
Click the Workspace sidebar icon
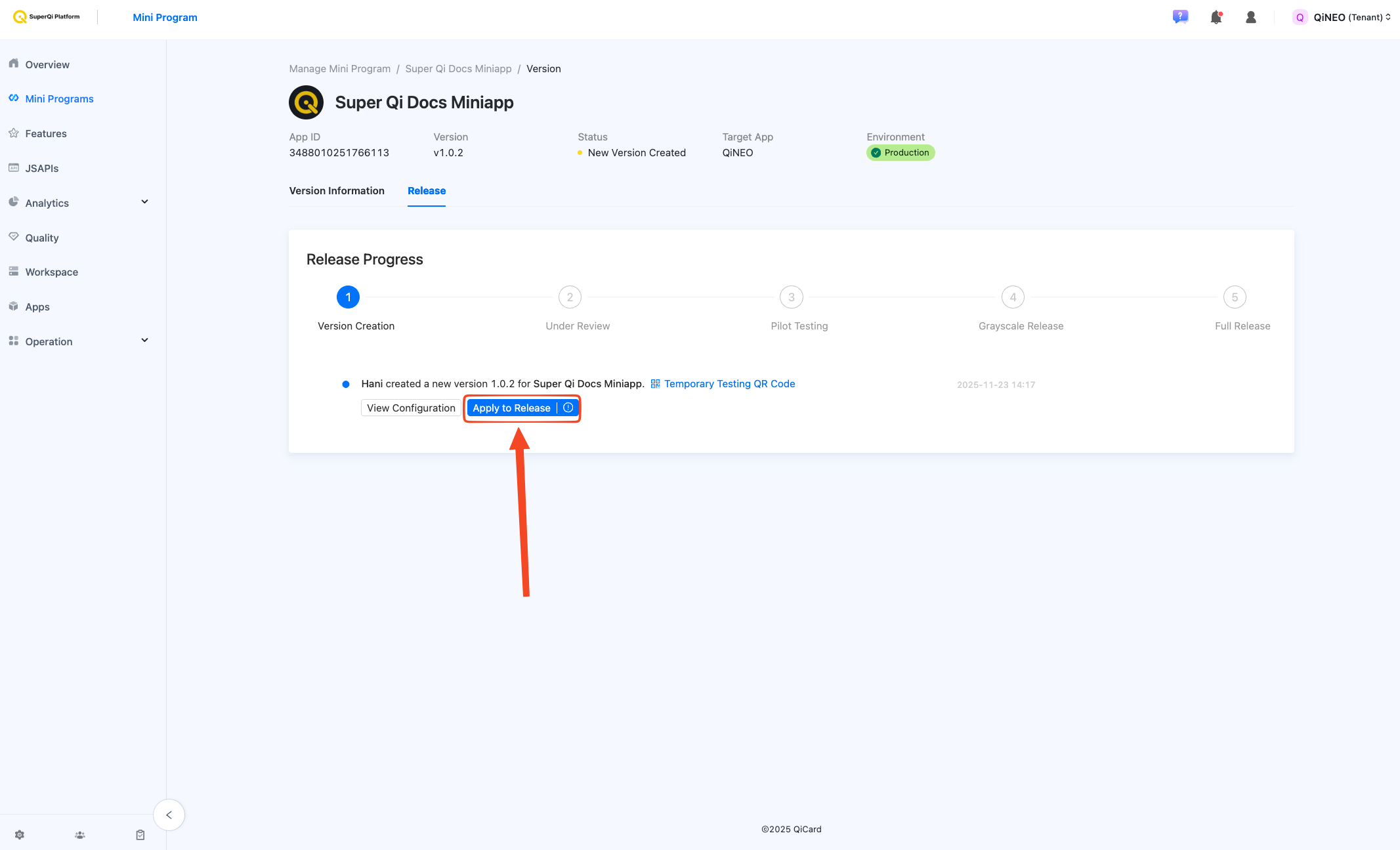point(14,271)
